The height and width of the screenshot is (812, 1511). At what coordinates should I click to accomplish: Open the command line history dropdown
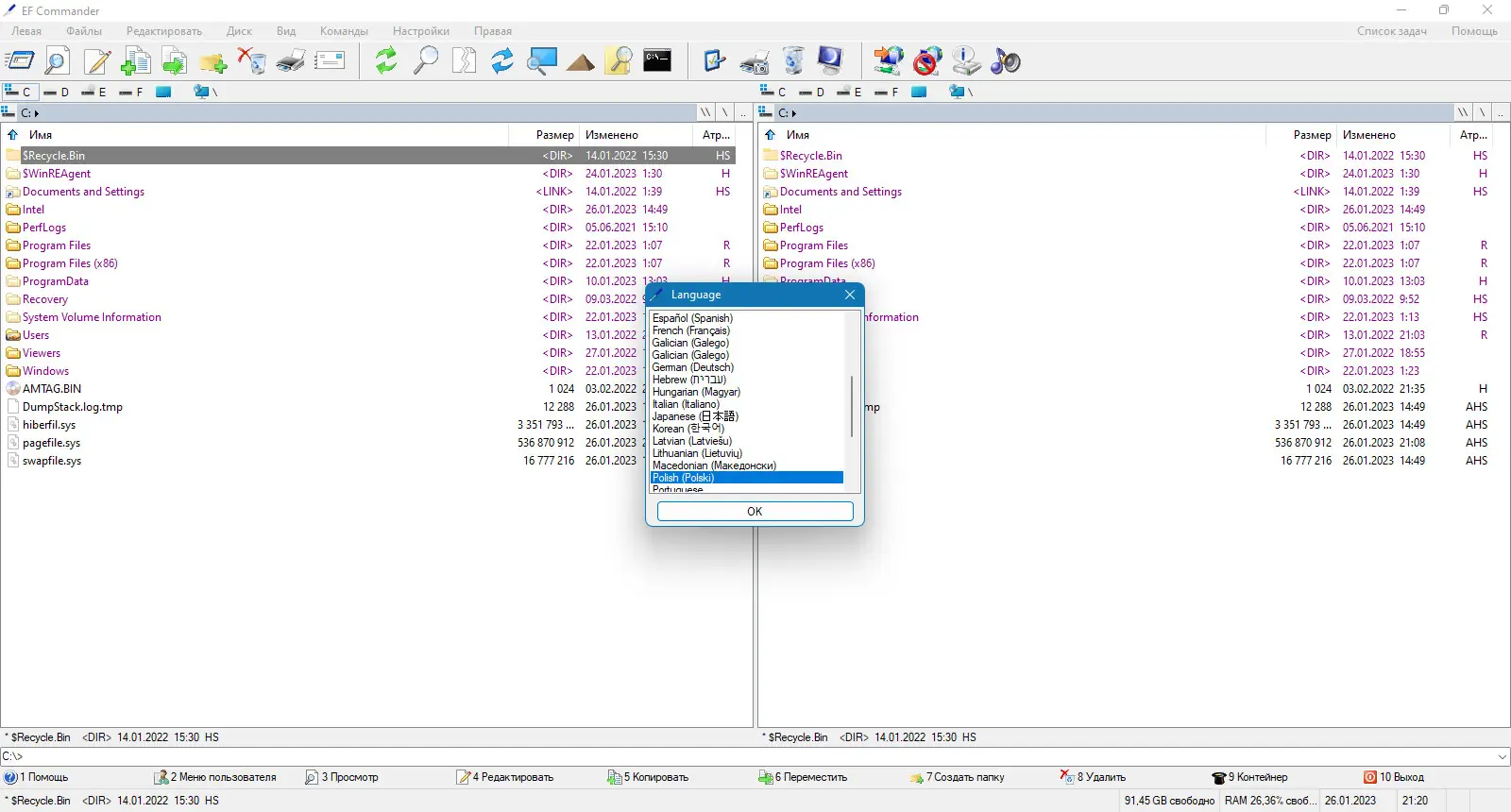[1503, 756]
